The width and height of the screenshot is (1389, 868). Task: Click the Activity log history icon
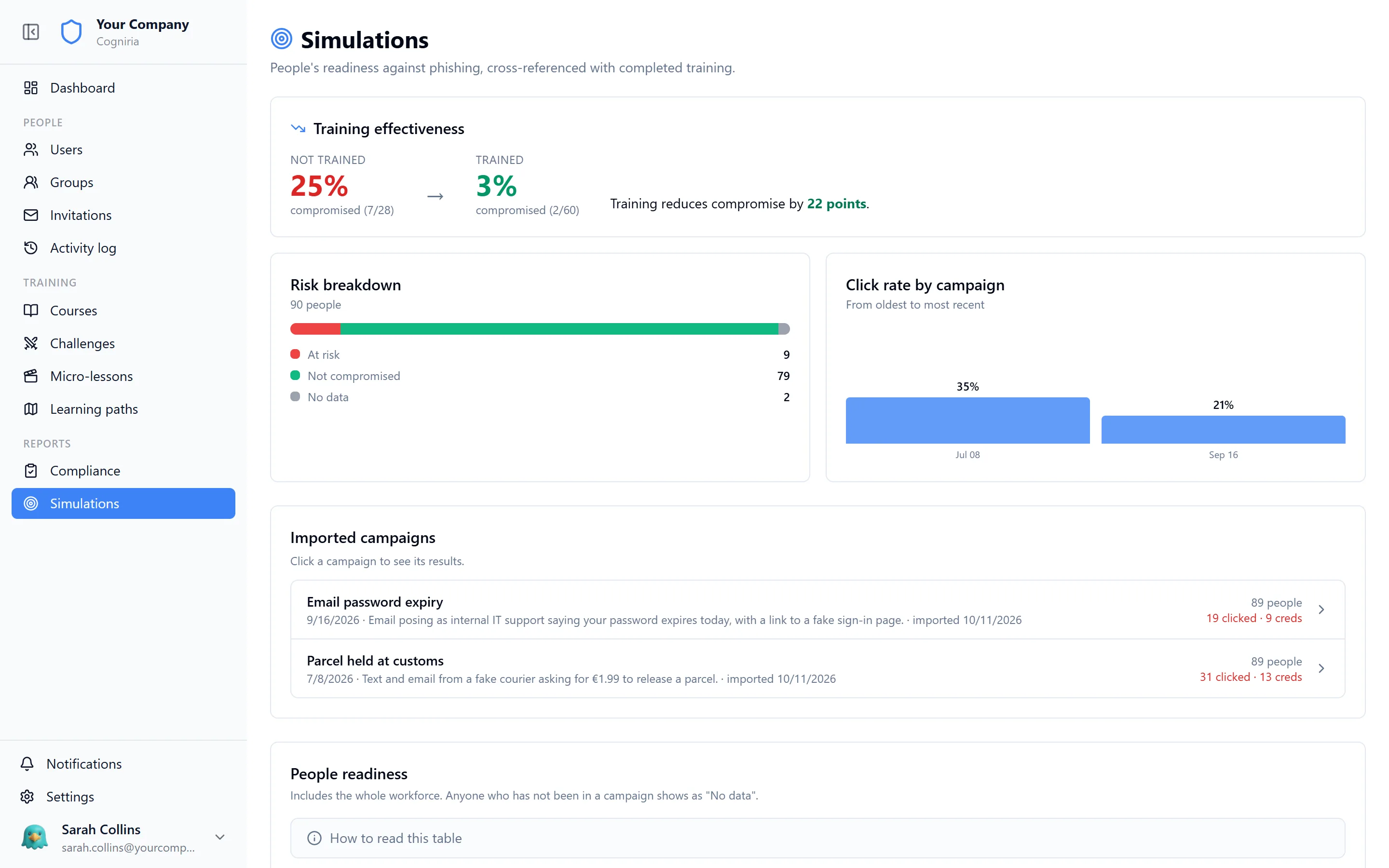coord(31,248)
